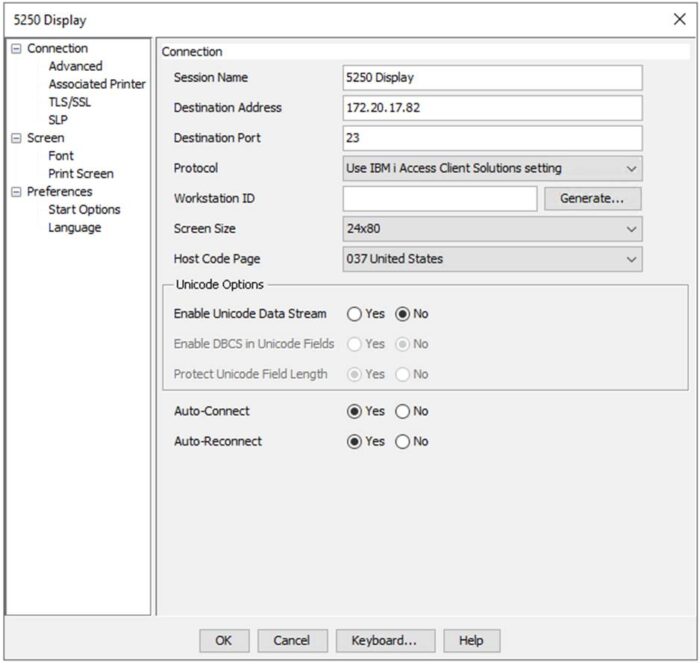700x665 pixels.
Task: Click the Help button
Action: coord(471,641)
